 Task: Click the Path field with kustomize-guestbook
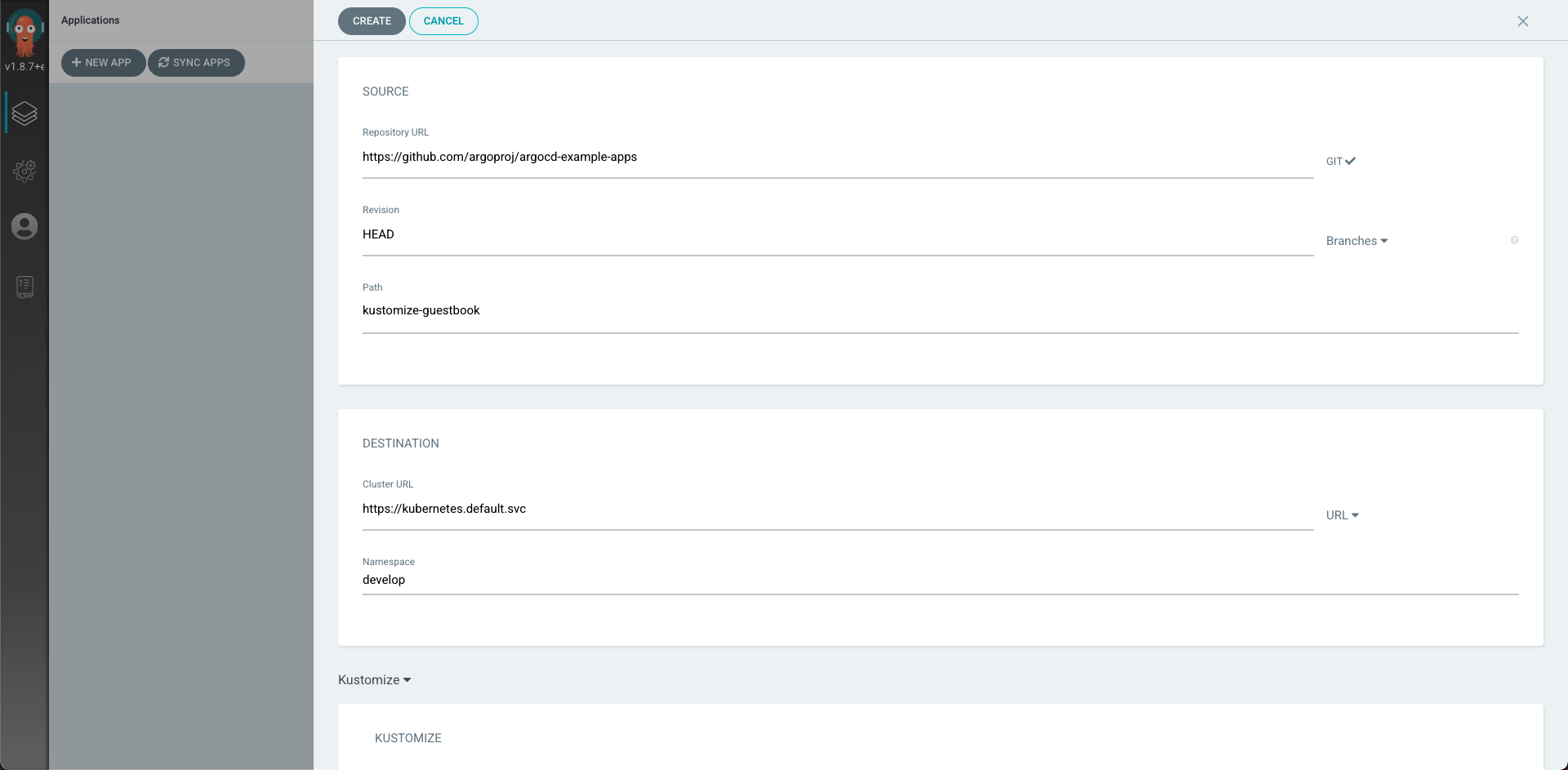click(x=939, y=311)
